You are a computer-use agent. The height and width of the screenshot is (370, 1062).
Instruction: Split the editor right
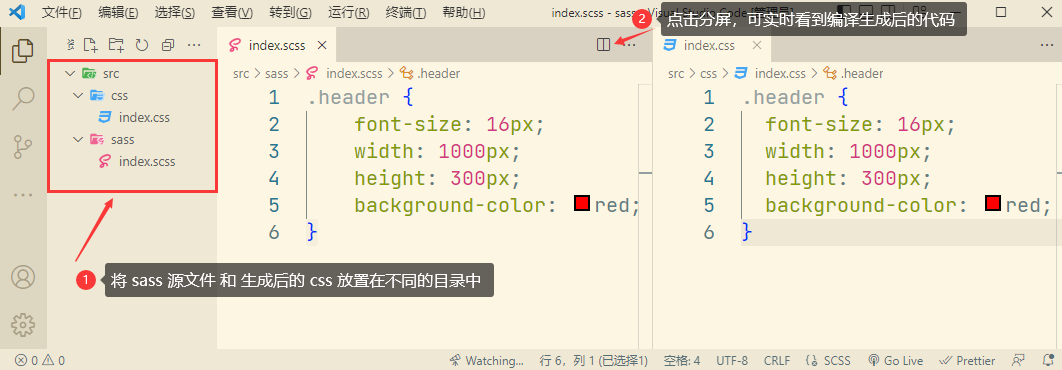click(x=603, y=45)
